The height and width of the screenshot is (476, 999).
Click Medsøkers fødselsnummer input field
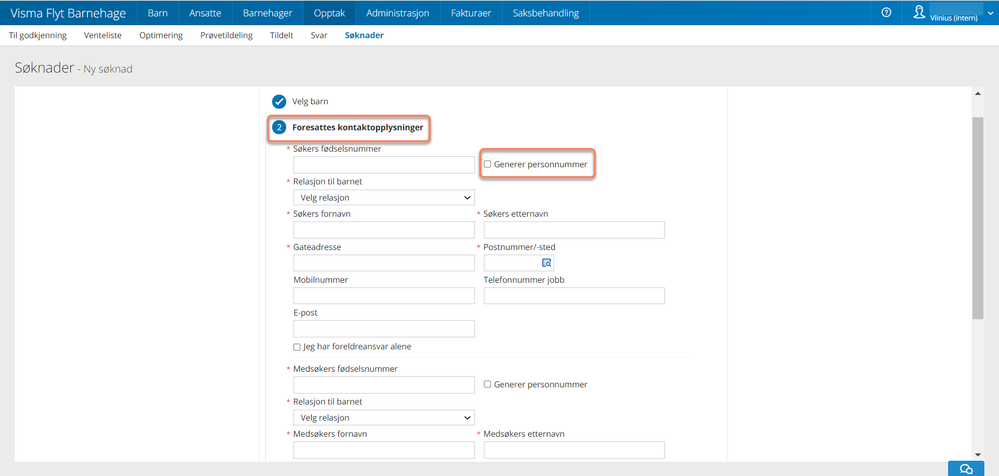point(384,385)
